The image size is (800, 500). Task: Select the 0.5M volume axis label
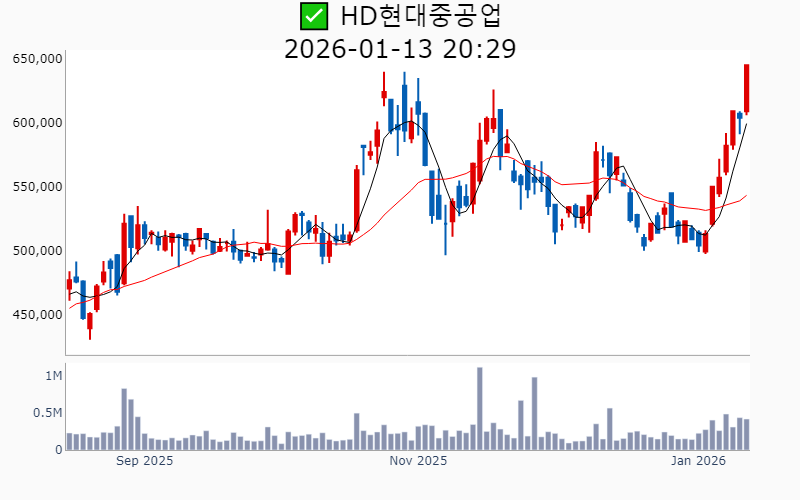coord(47,413)
